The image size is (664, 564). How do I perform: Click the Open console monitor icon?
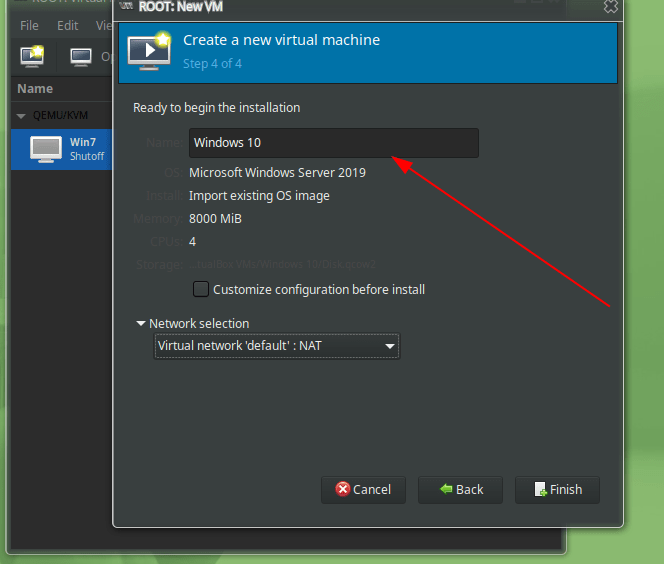(81, 56)
